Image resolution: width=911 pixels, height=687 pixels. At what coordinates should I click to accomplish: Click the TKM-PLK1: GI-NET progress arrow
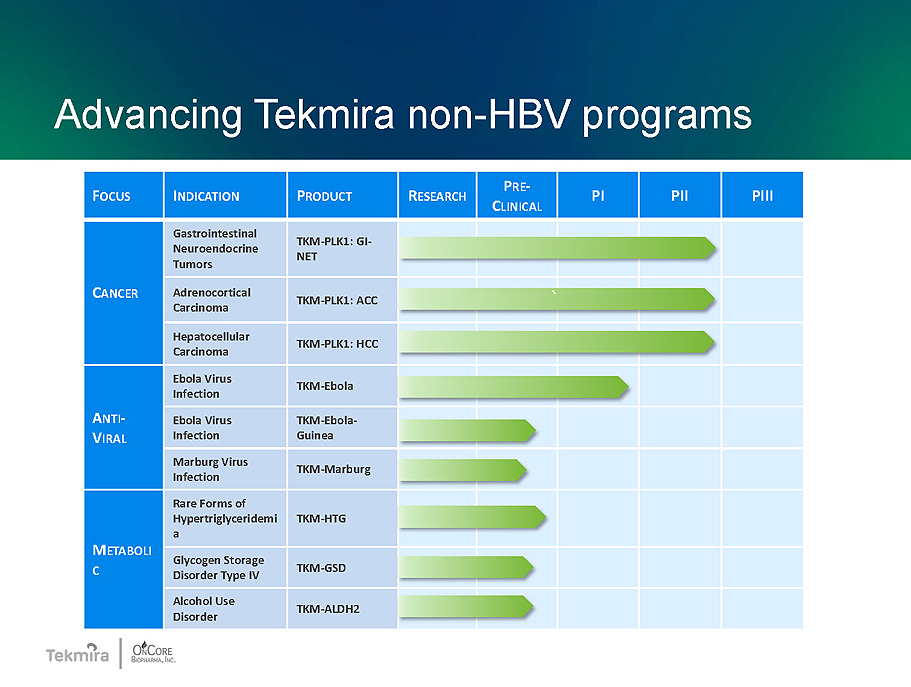tap(557, 248)
